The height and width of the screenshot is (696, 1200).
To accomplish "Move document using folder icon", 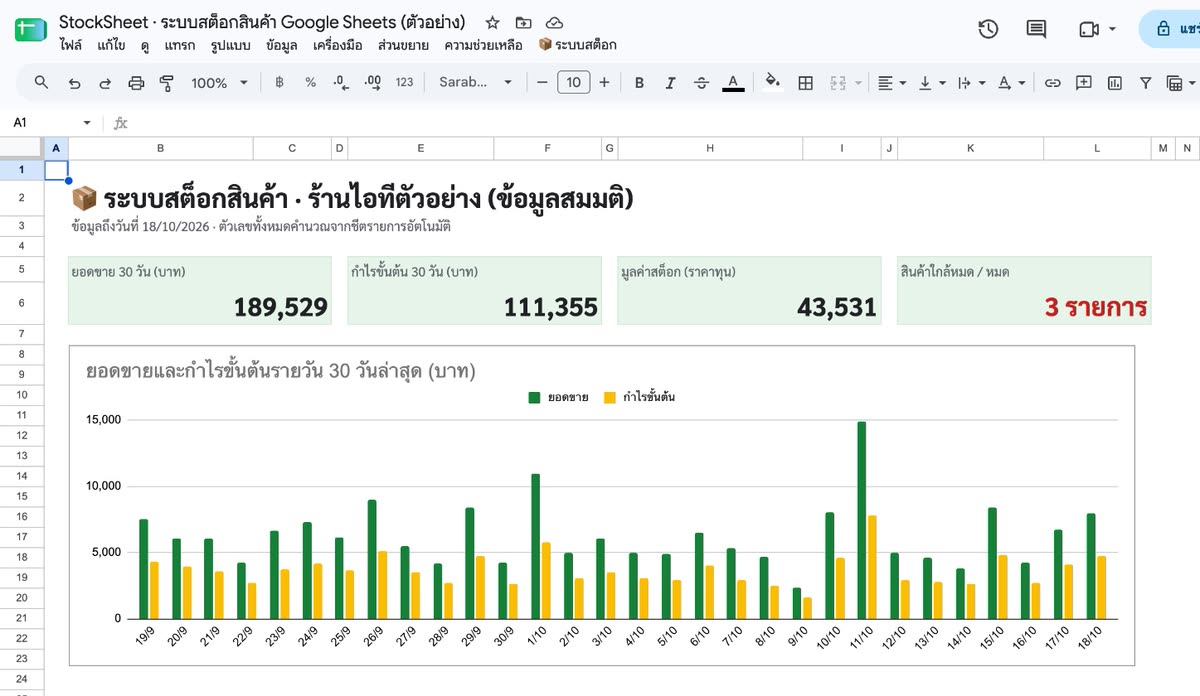I will [523, 22].
